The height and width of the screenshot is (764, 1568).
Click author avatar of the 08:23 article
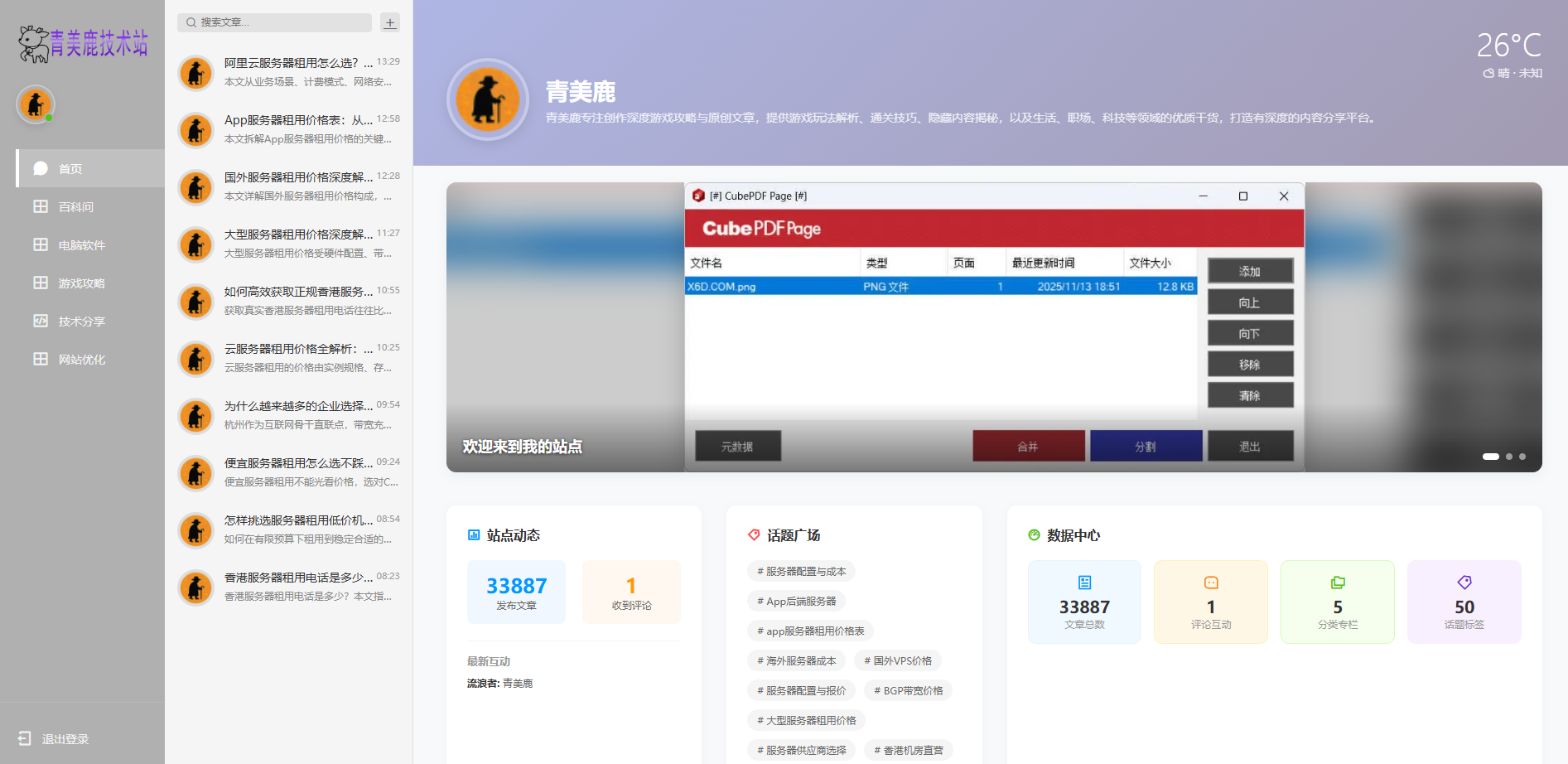196,588
